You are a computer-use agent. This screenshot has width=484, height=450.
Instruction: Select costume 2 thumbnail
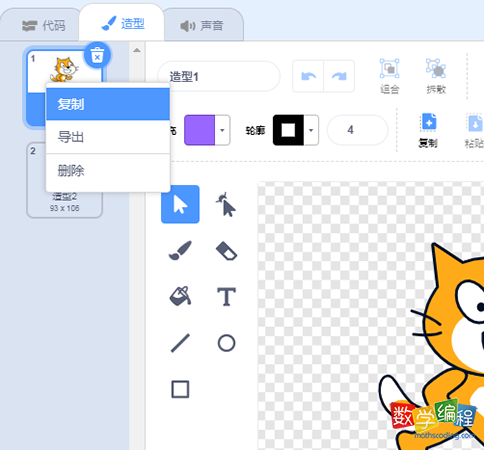tap(64, 180)
